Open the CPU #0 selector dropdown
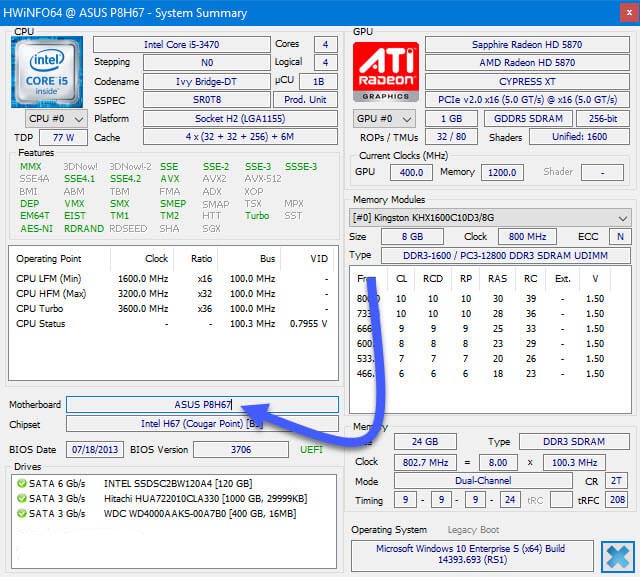Viewport: 640px width, 577px height. click(x=56, y=119)
